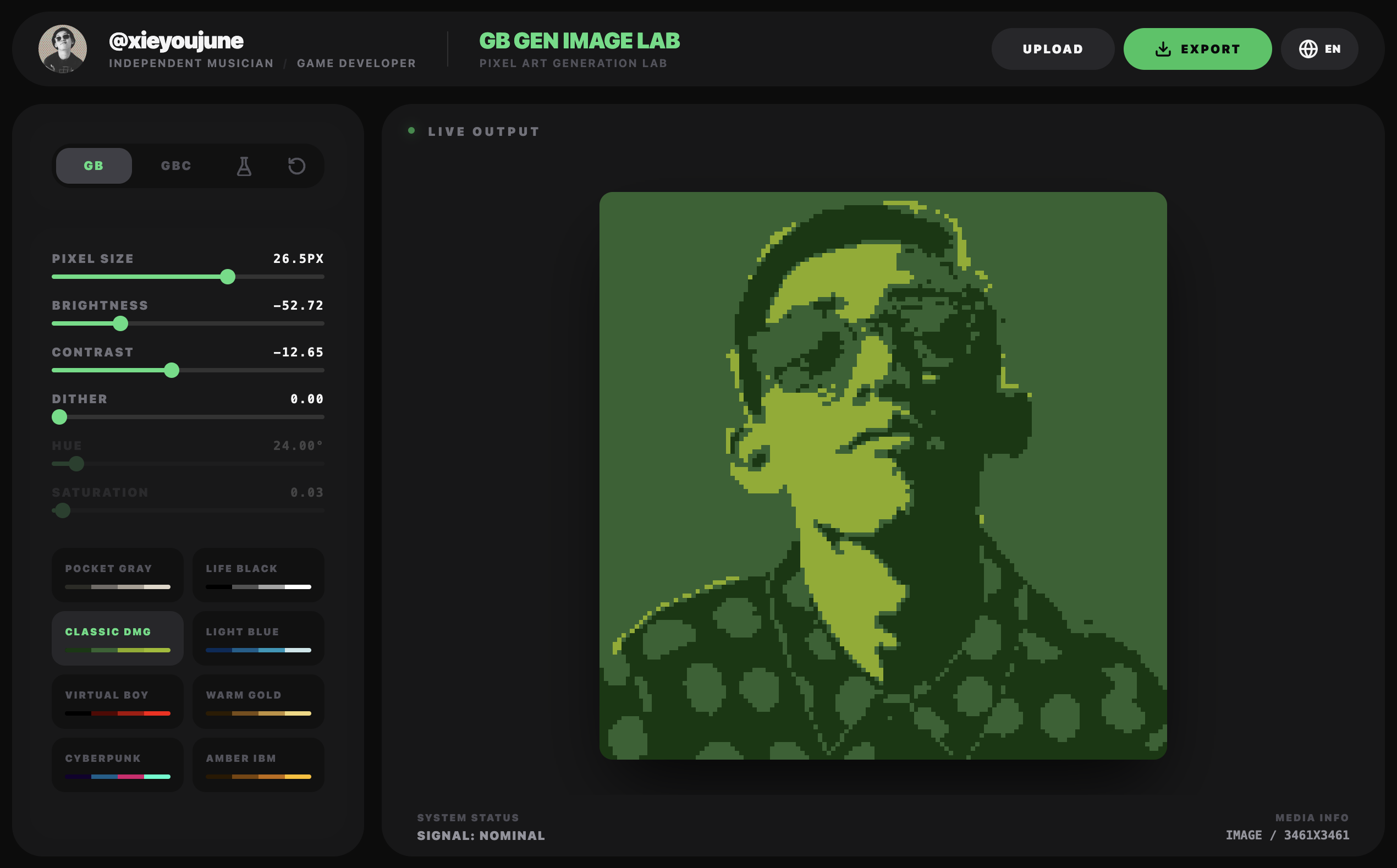
Task: Click the 24.00° hue value
Action: (299, 446)
